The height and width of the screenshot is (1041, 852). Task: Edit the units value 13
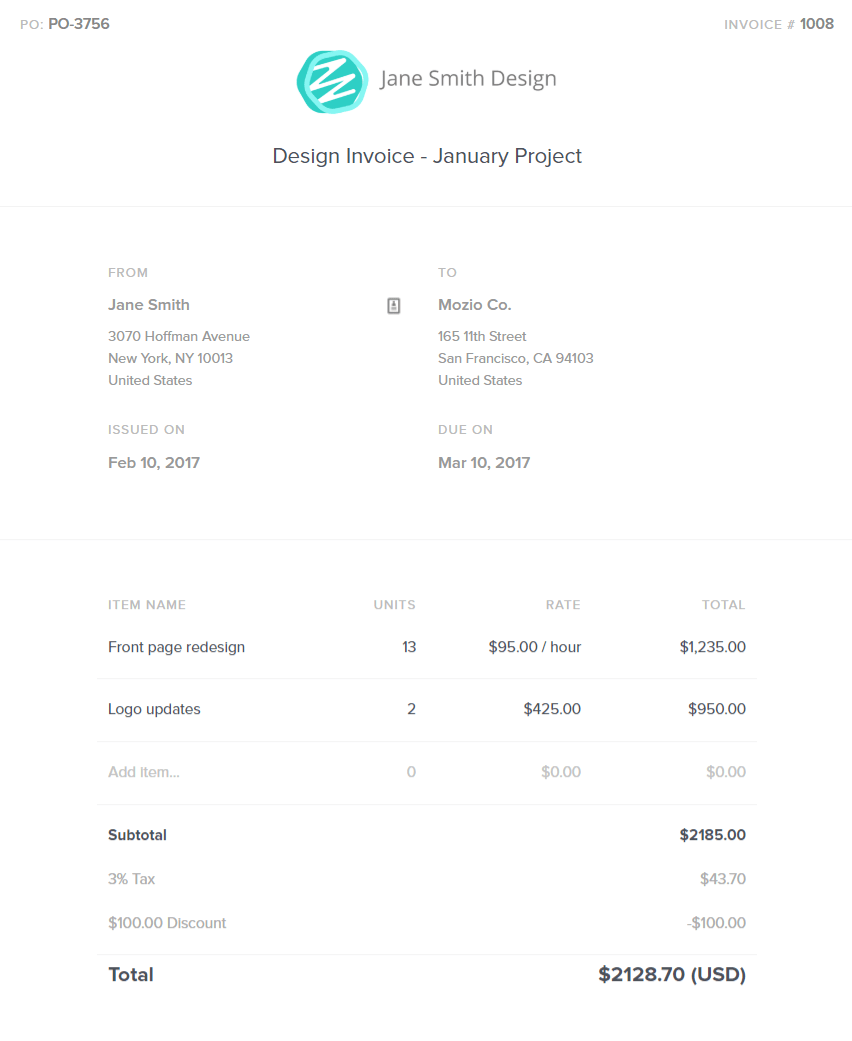408,647
